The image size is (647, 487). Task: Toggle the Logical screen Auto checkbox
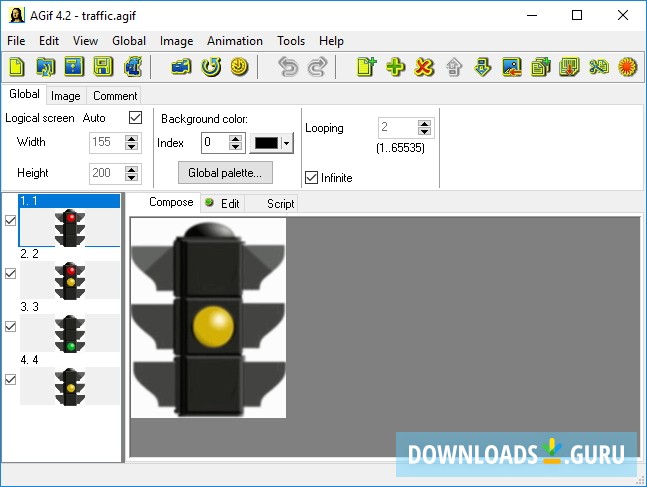135,118
